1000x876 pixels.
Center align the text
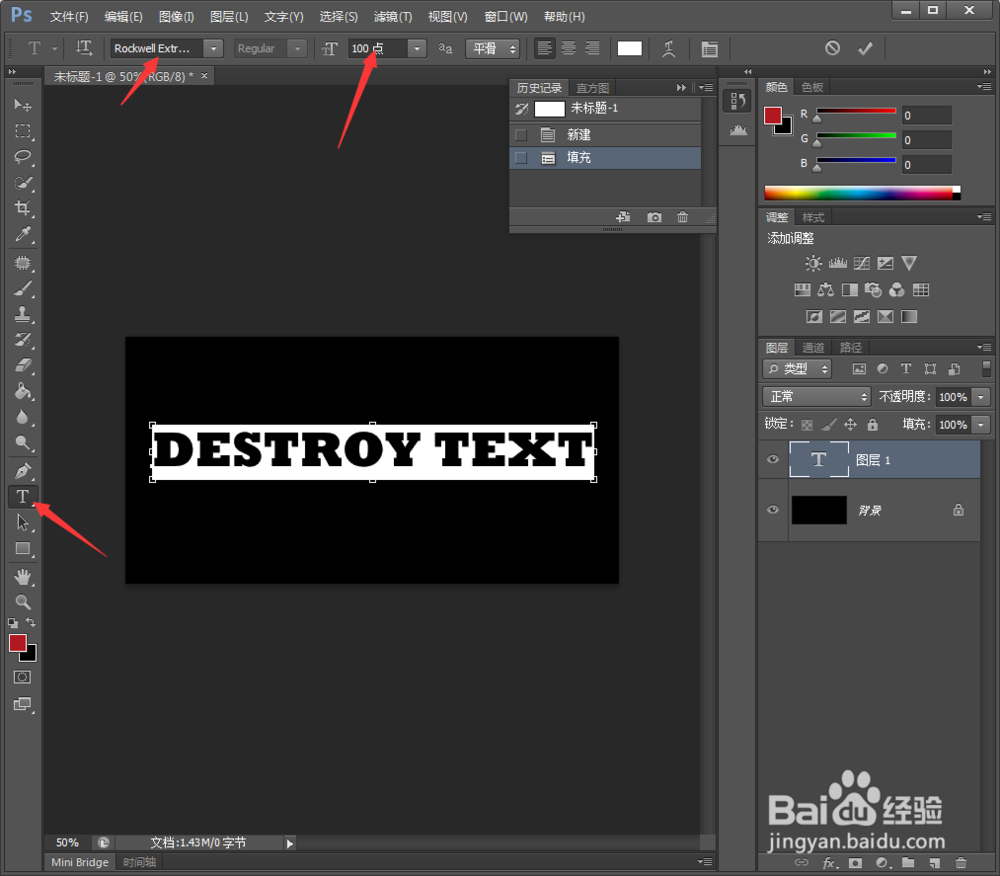pyautogui.click(x=568, y=48)
